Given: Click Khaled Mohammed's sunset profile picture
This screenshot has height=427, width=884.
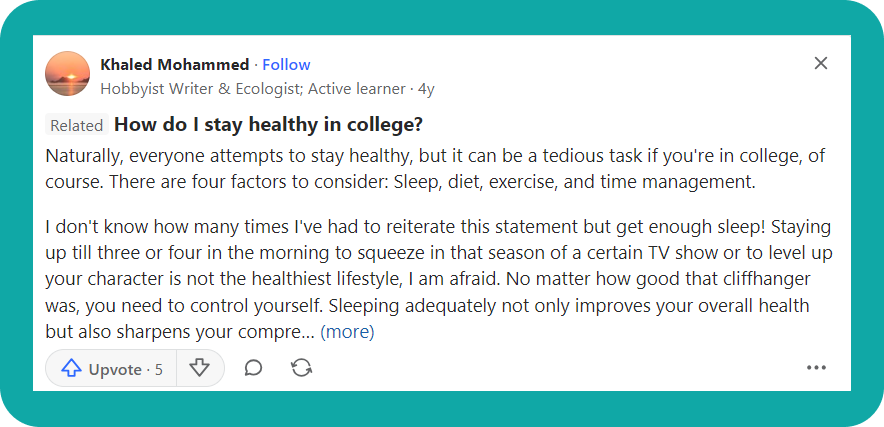Looking at the screenshot, I should [x=68, y=74].
